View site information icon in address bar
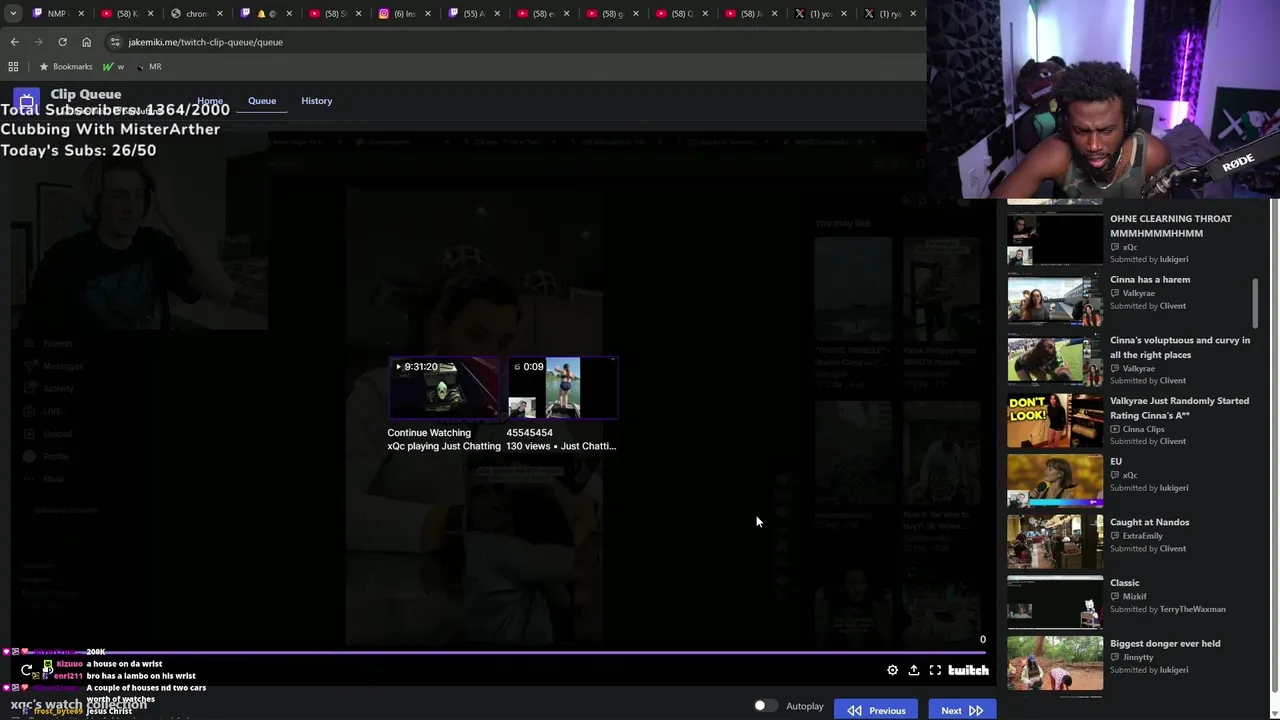The image size is (1280, 720). tap(115, 42)
